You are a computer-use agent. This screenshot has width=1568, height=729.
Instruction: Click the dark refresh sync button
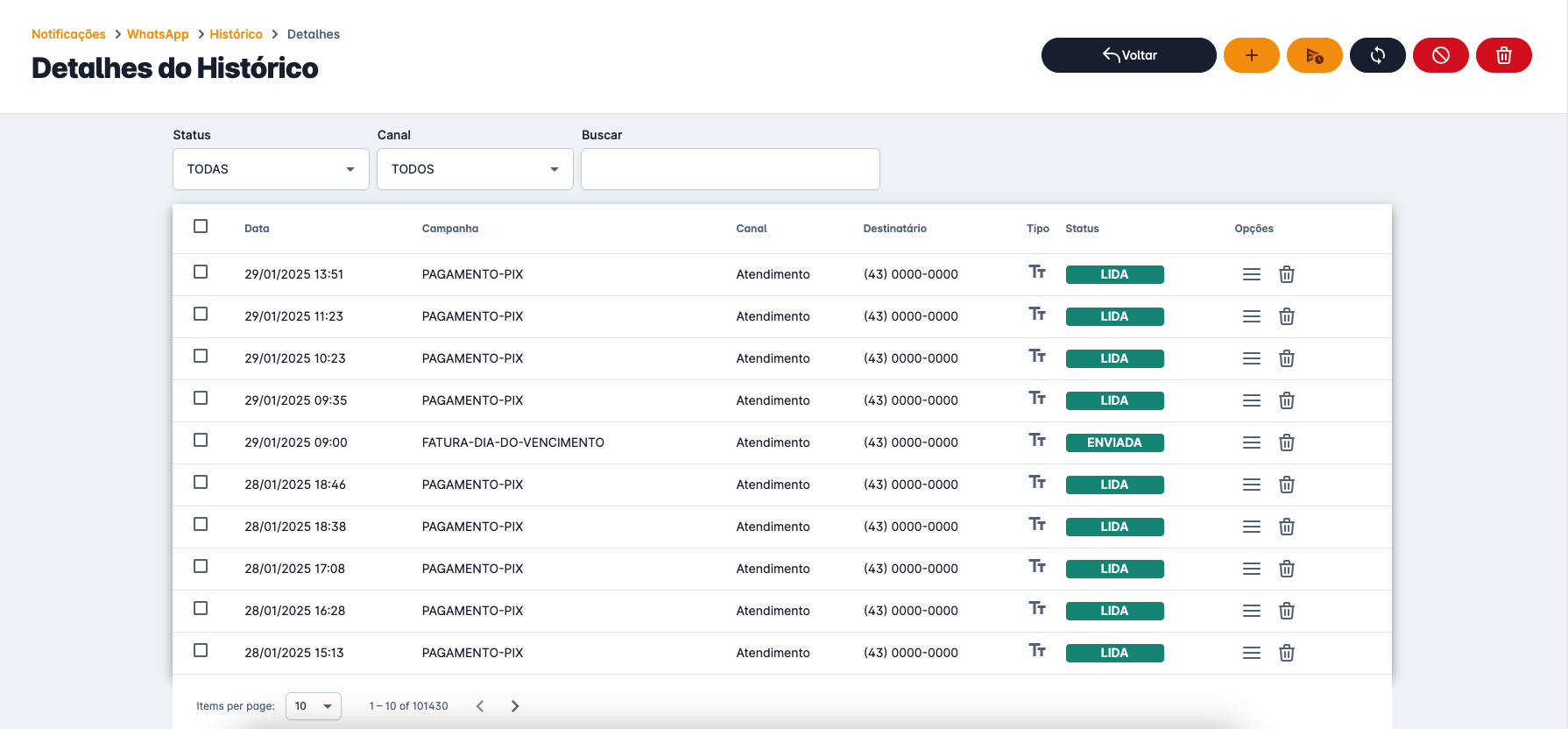point(1377,55)
